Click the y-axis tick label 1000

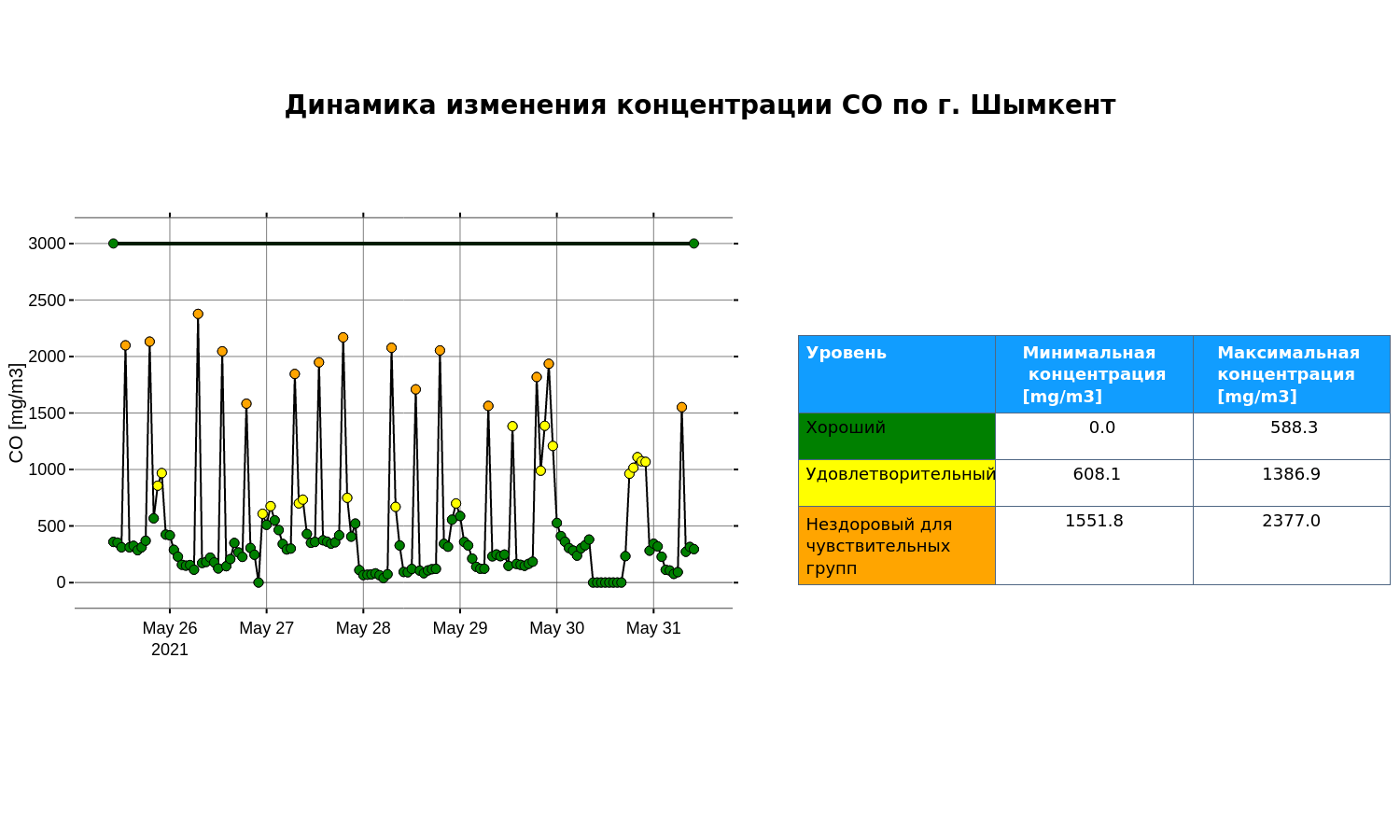tap(47, 469)
